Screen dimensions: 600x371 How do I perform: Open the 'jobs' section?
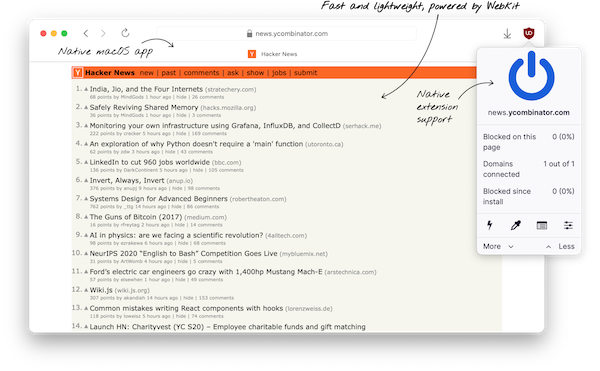[x=279, y=73]
